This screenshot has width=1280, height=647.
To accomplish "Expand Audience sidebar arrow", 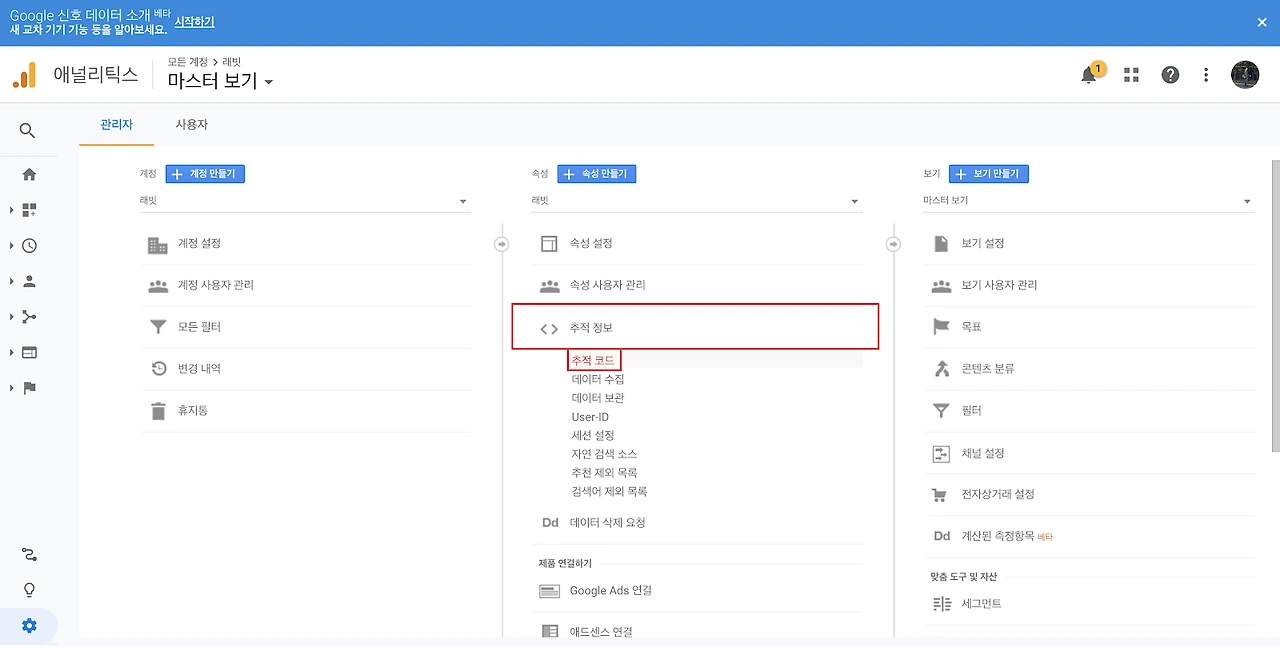I will [x=11, y=281].
